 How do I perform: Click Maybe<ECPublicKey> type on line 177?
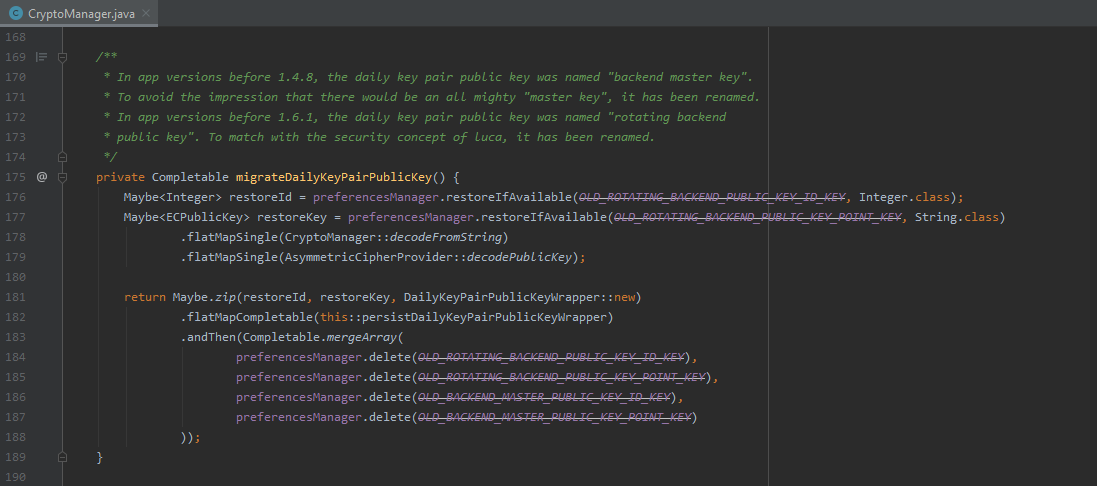tap(187, 217)
